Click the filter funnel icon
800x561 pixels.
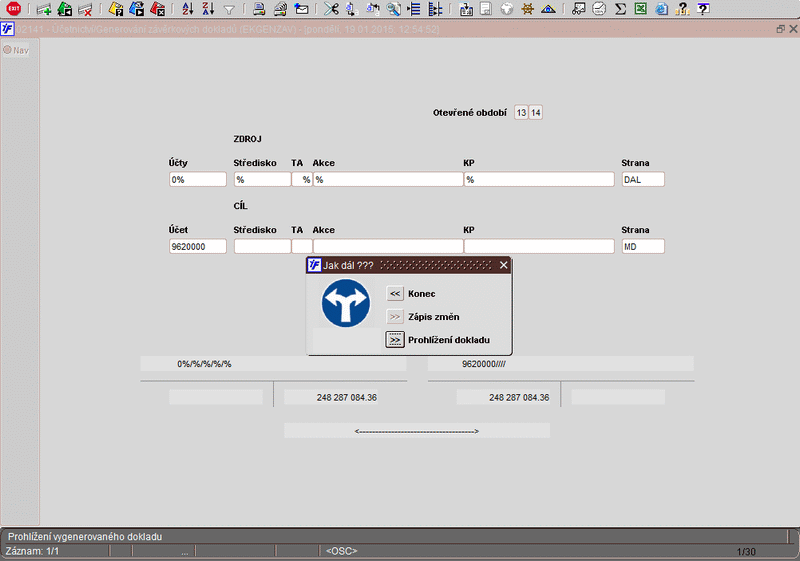click(229, 9)
